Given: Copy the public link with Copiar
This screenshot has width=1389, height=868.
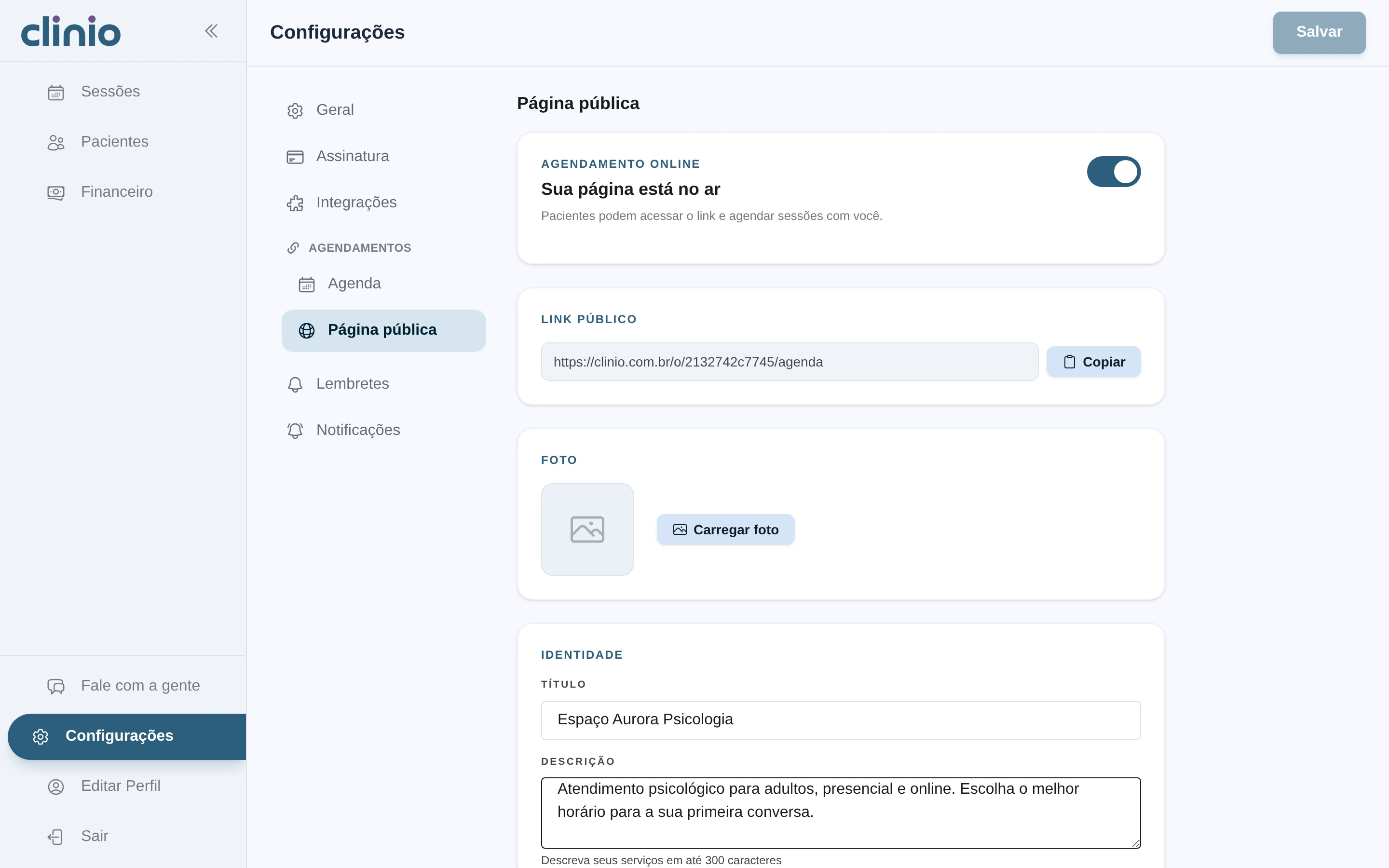Looking at the screenshot, I should click(x=1093, y=362).
